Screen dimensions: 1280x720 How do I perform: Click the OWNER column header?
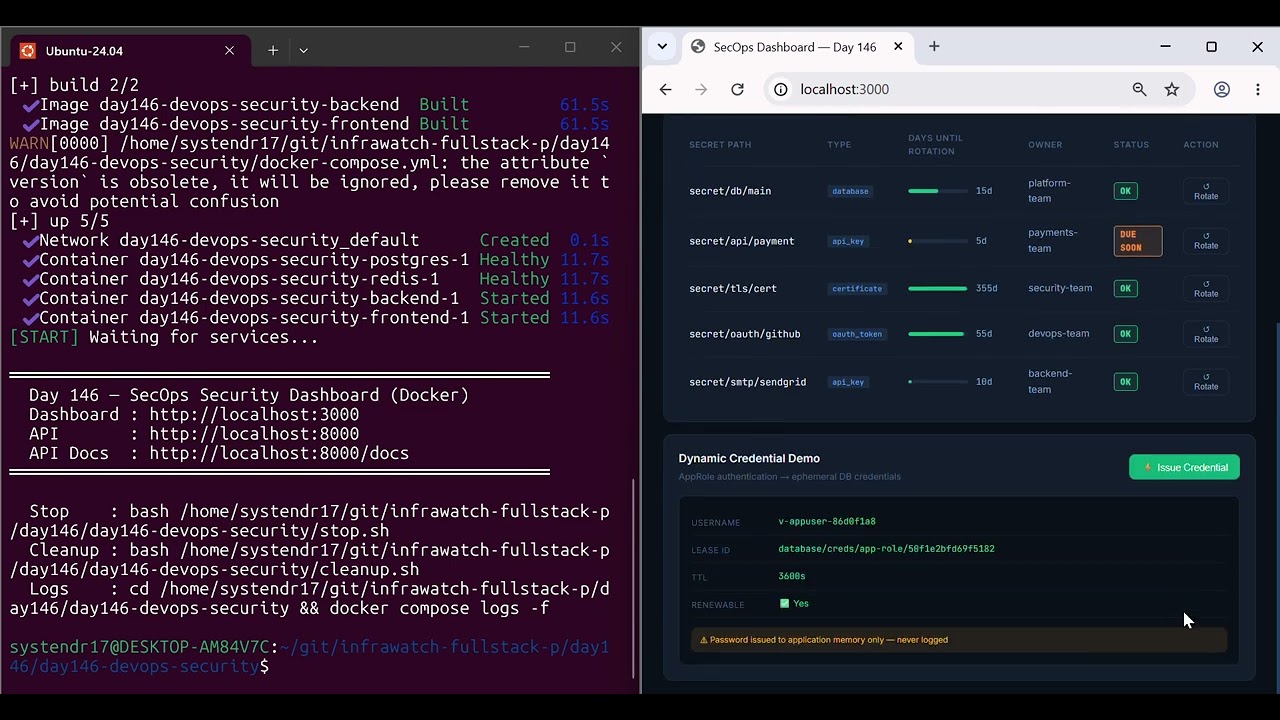pyautogui.click(x=1045, y=145)
